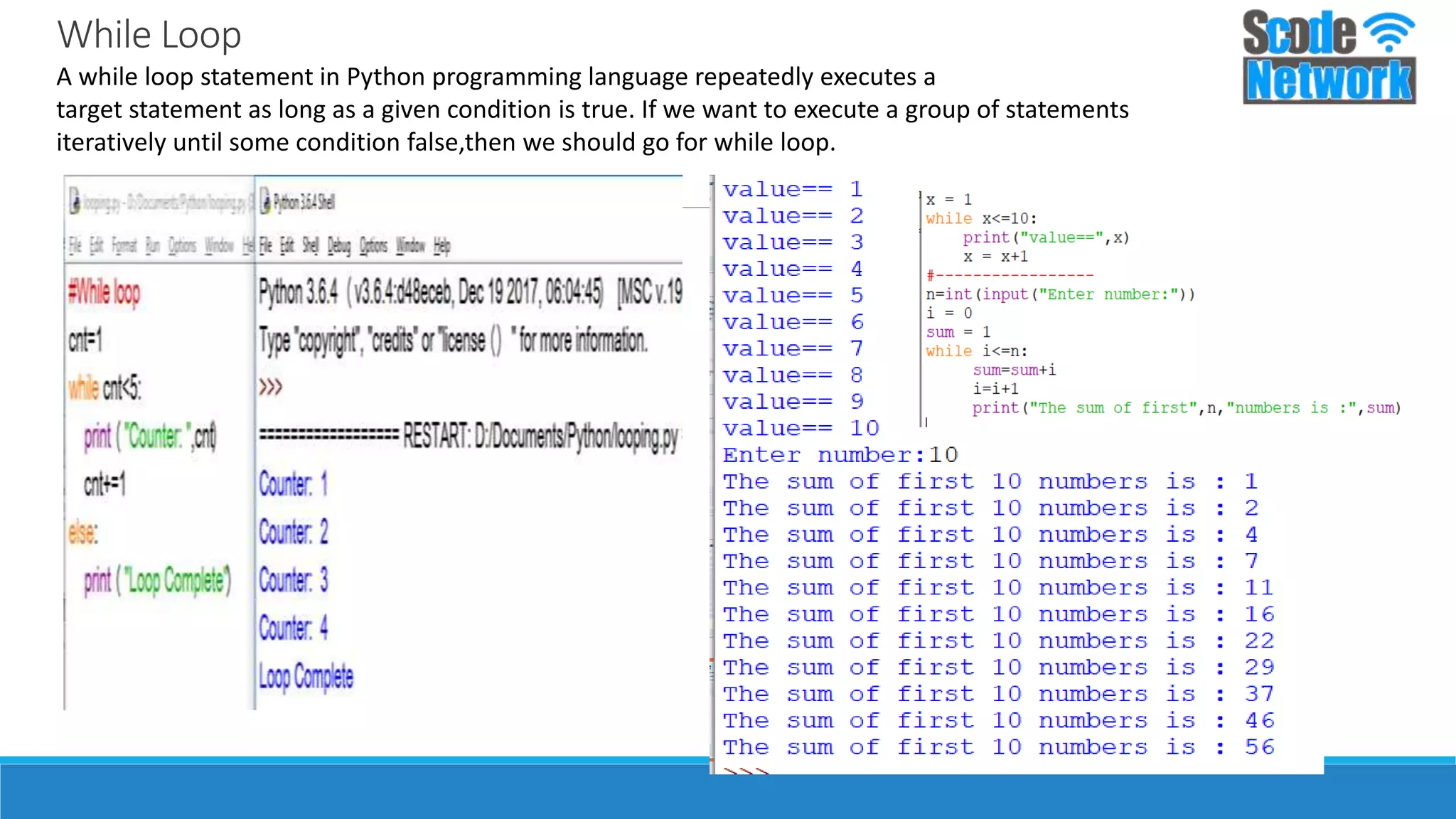Click the 'Counter: 1' output line
1456x819 pixels.
tap(294, 484)
